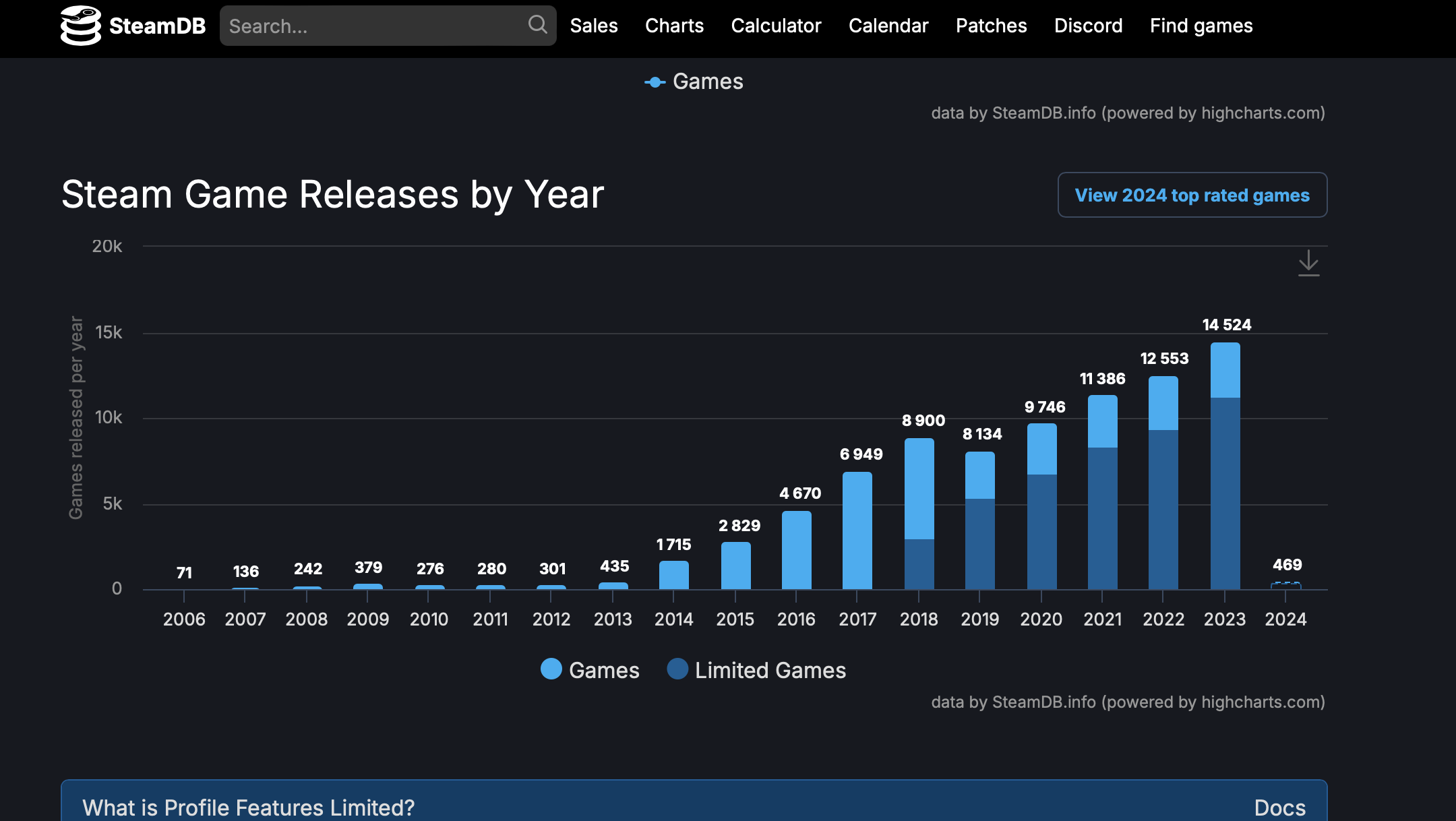This screenshot has height=821, width=1456.
Task: Click the 2018 bar Games segment
Action: [919, 489]
